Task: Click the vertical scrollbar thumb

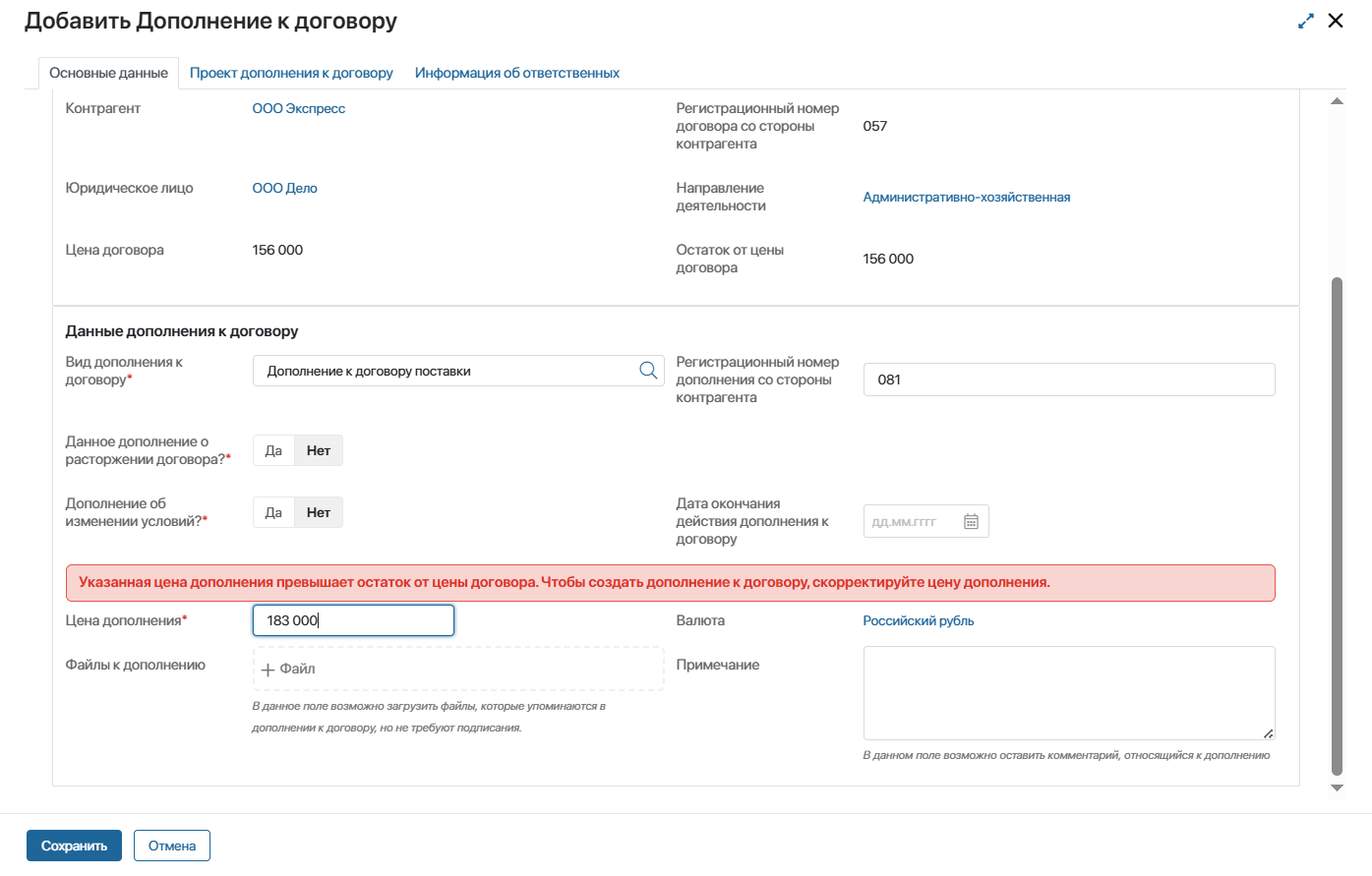Action: pyautogui.click(x=1337, y=526)
